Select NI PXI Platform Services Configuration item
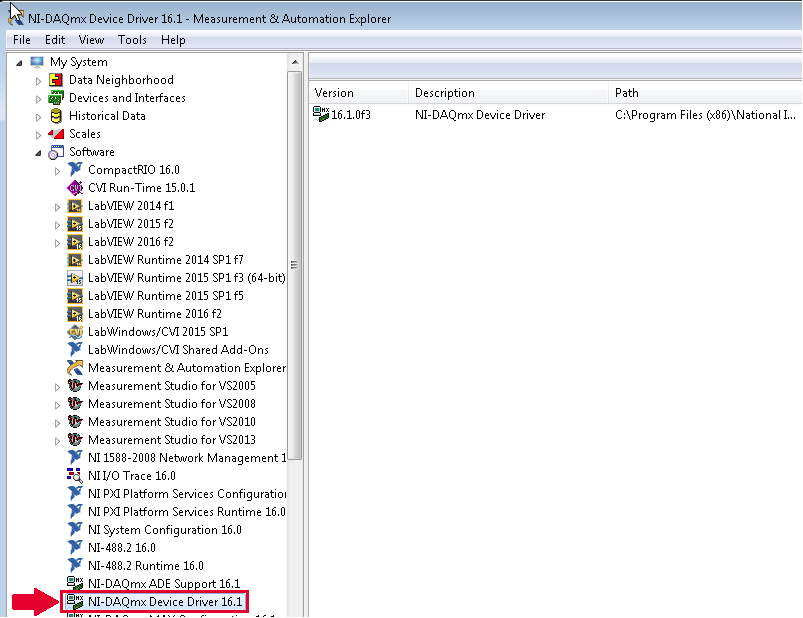Viewport: 803px width, 618px height. pos(187,494)
